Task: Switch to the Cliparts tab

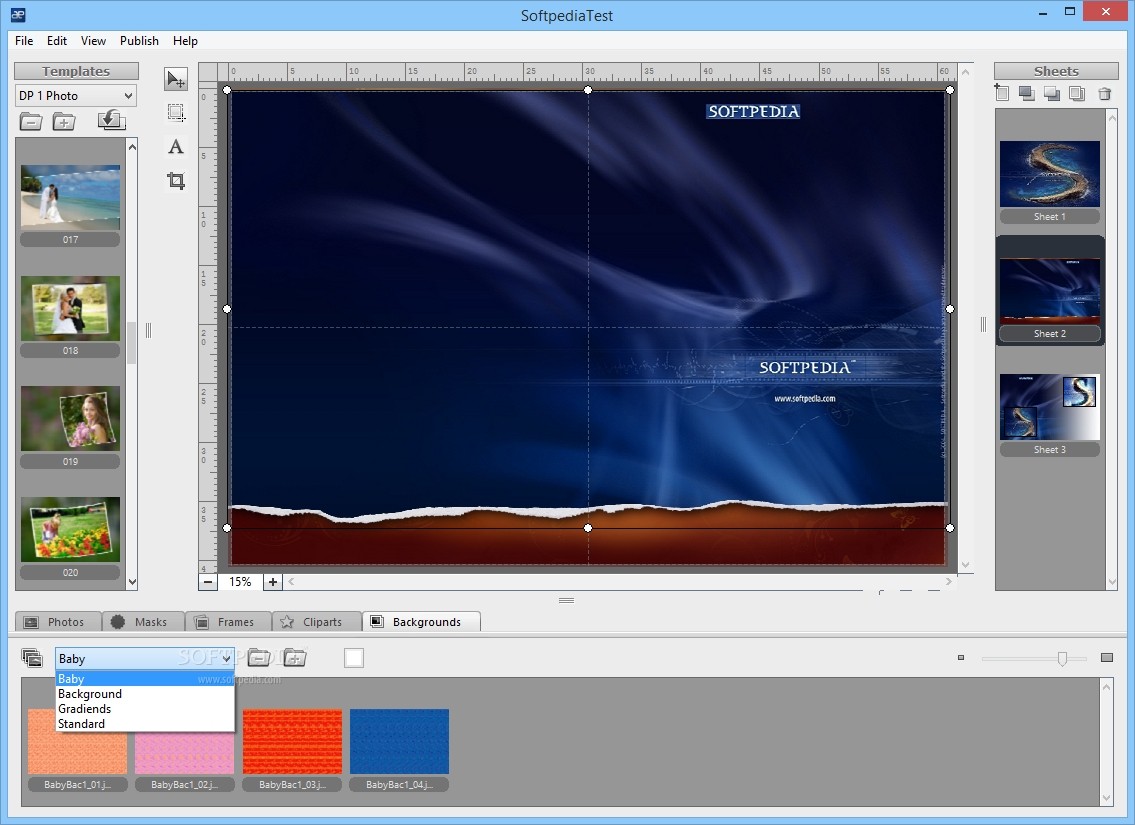Action: tap(316, 622)
